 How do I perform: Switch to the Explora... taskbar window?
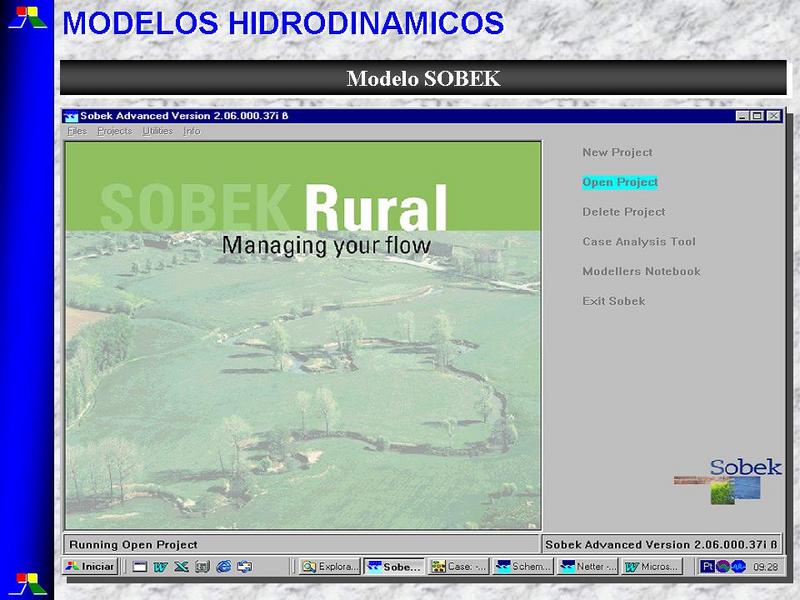[330, 566]
